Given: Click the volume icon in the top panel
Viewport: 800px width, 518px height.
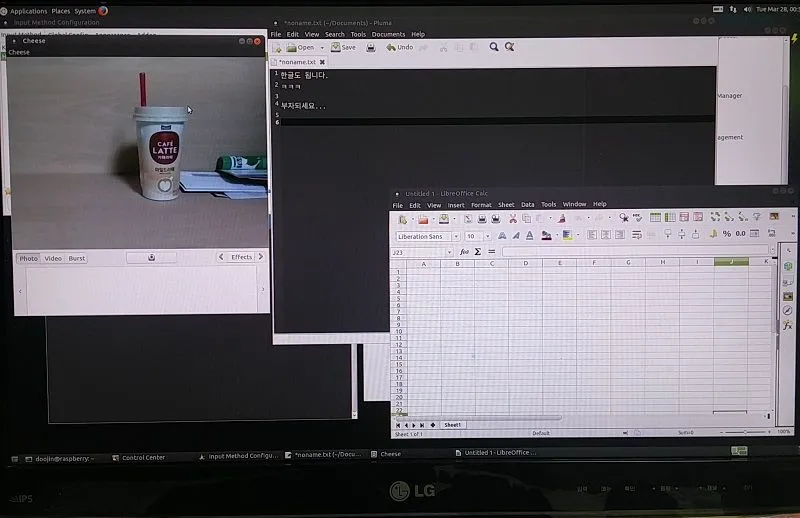Looking at the screenshot, I should [747, 9].
